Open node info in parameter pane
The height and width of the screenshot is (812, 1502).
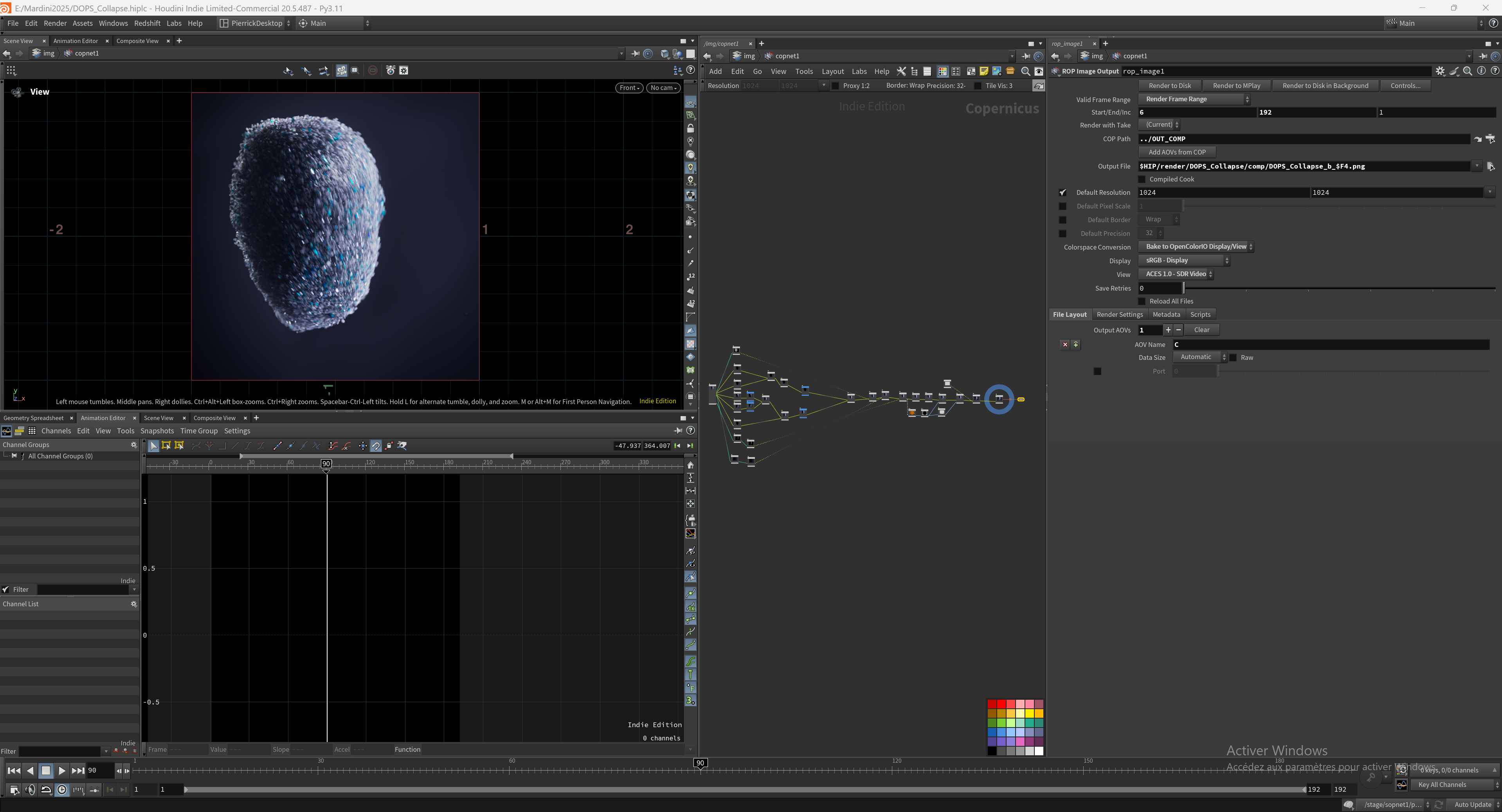click(x=1481, y=71)
